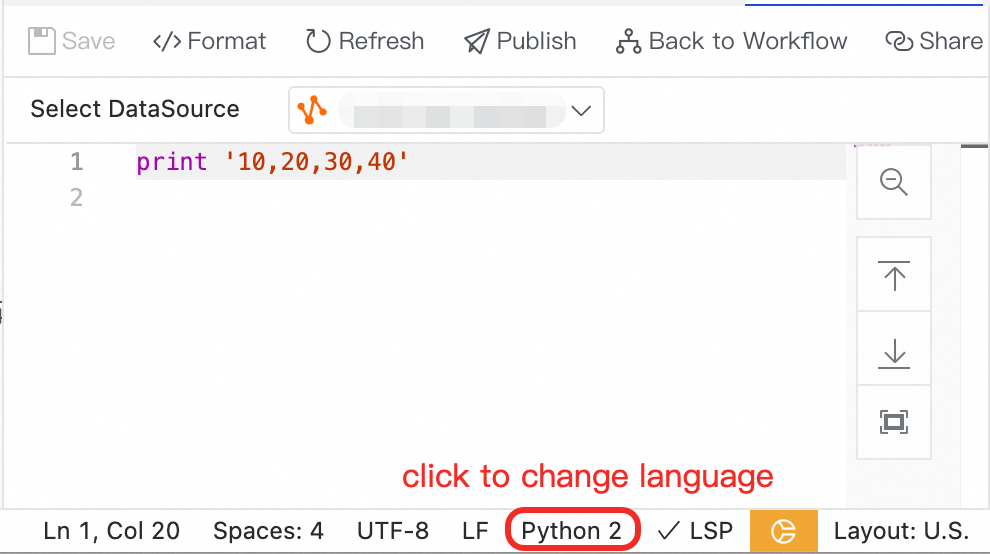Click the scroll-to-top arrow icon
This screenshot has height=554, width=990.
pyautogui.click(x=893, y=275)
